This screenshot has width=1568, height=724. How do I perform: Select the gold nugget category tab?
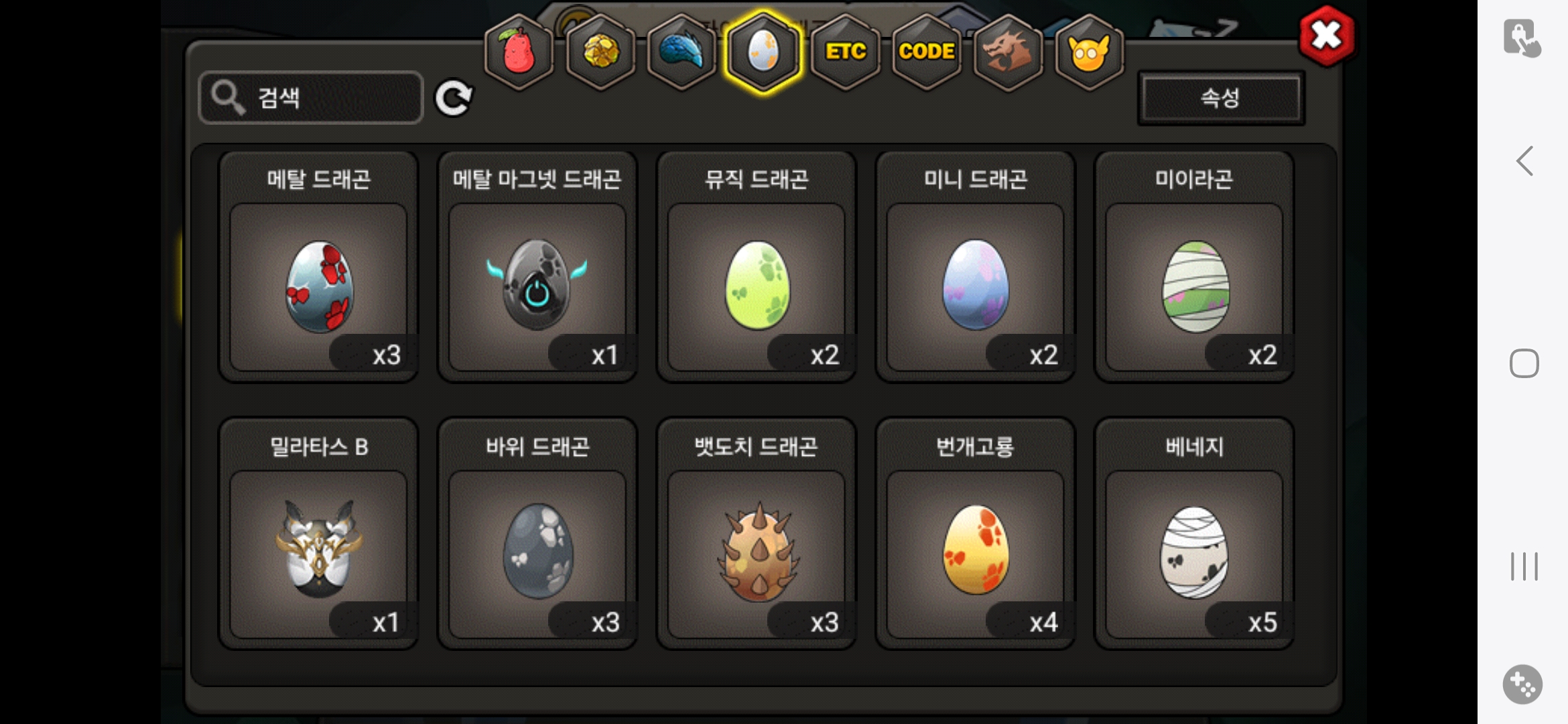click(x=600, y=52)
